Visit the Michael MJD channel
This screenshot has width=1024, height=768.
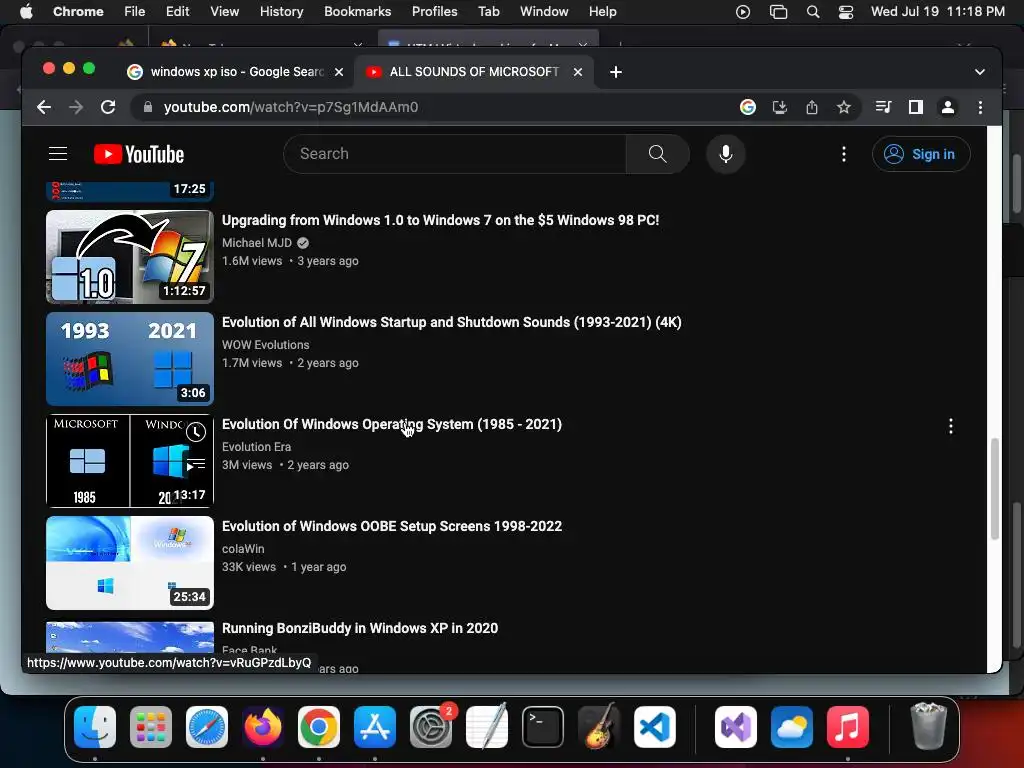[x=257, y=242]
